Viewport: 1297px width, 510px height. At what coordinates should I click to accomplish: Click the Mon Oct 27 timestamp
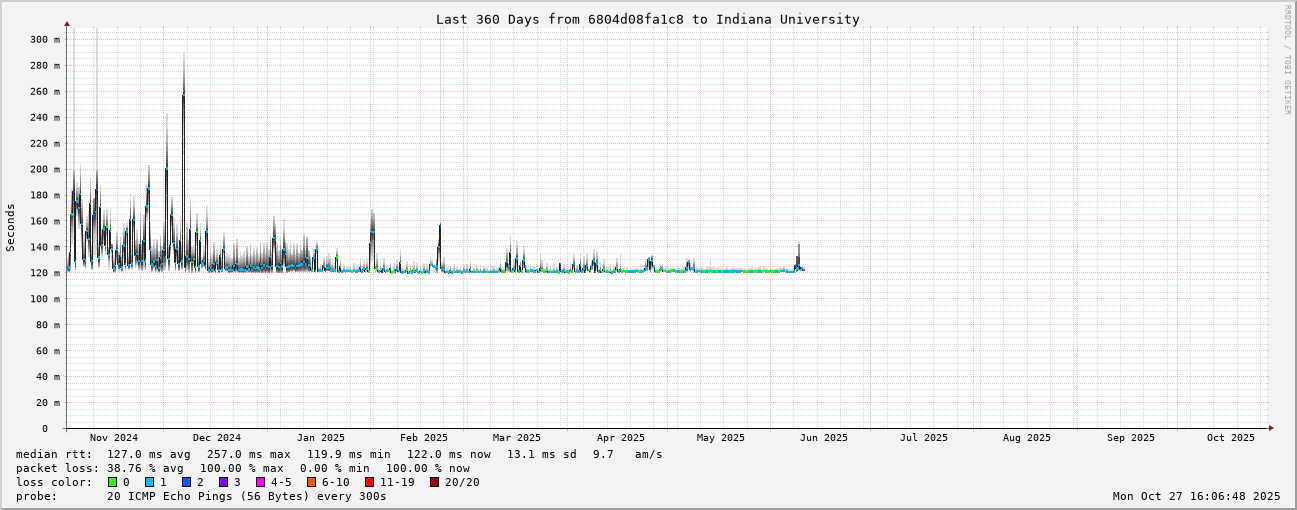click(x=1196, y=496)
